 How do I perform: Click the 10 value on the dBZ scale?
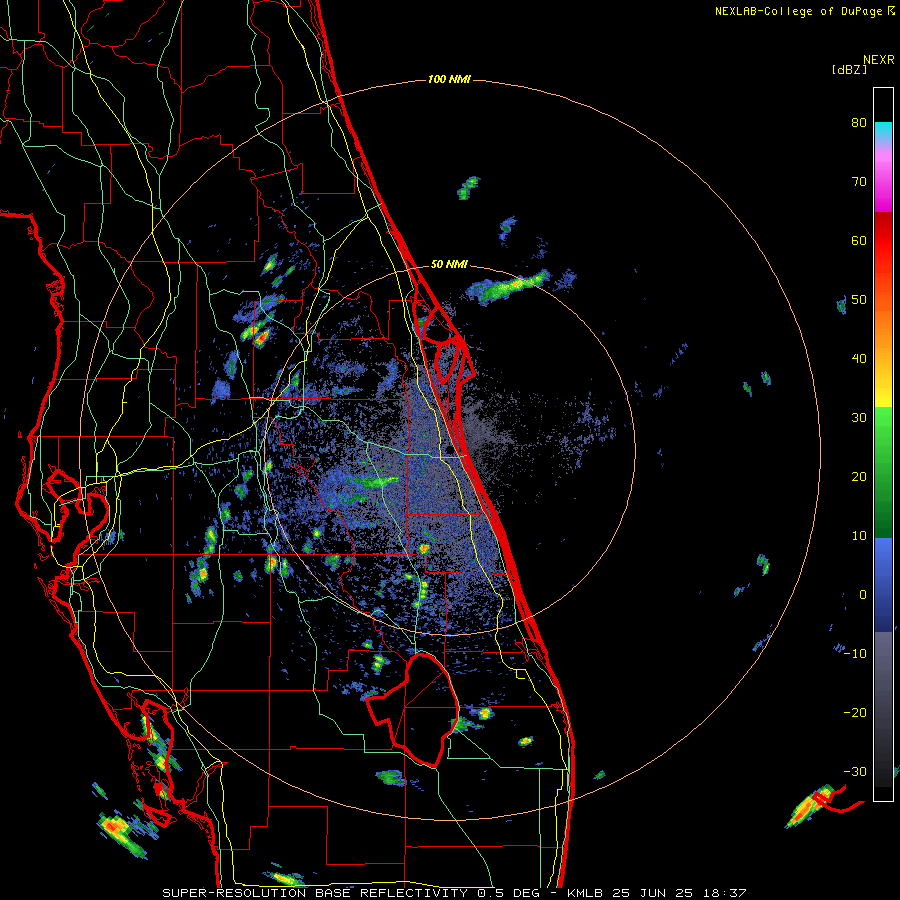[x=859, y=536]
